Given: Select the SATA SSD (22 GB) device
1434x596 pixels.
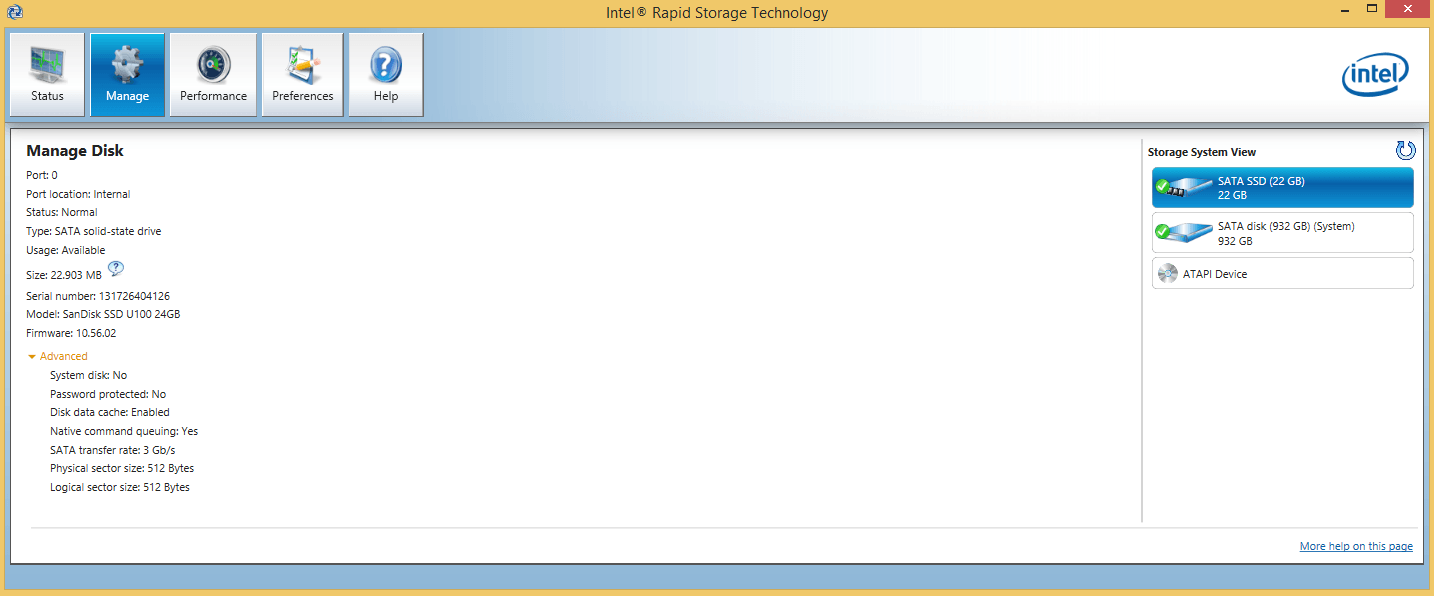Looking at the screenshot, I should point(1283,188).
